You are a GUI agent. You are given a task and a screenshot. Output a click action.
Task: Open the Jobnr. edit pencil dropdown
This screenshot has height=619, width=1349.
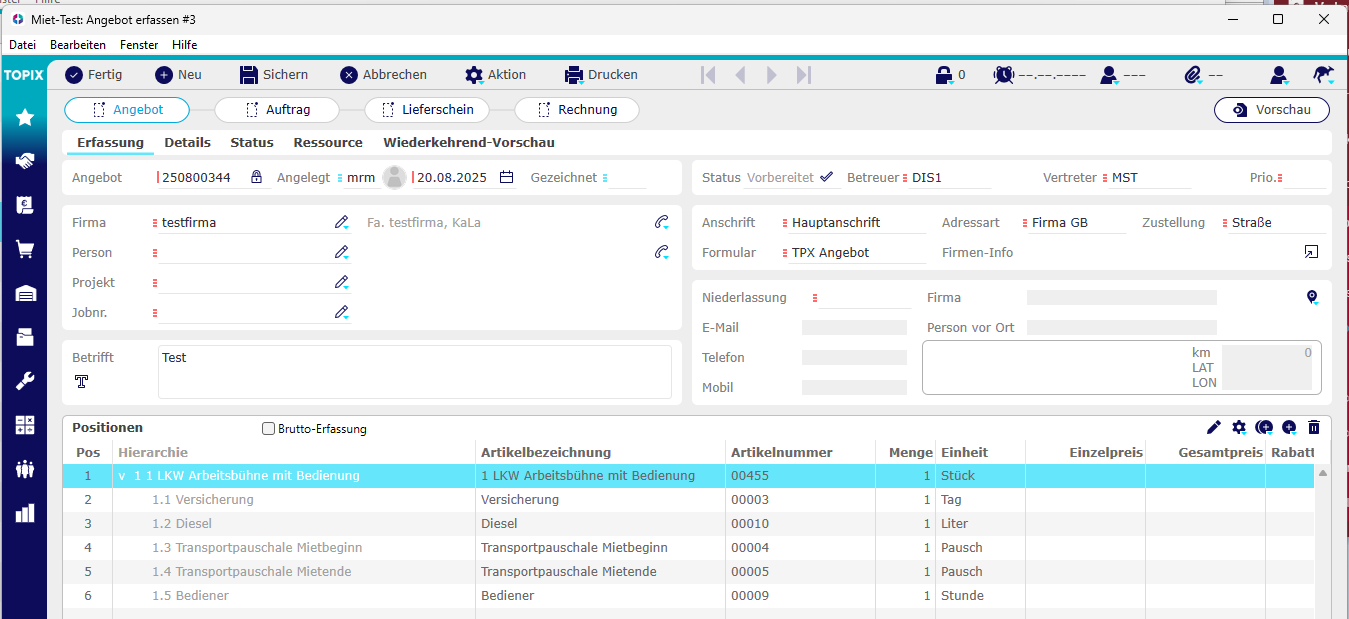(x=343, y=313)
